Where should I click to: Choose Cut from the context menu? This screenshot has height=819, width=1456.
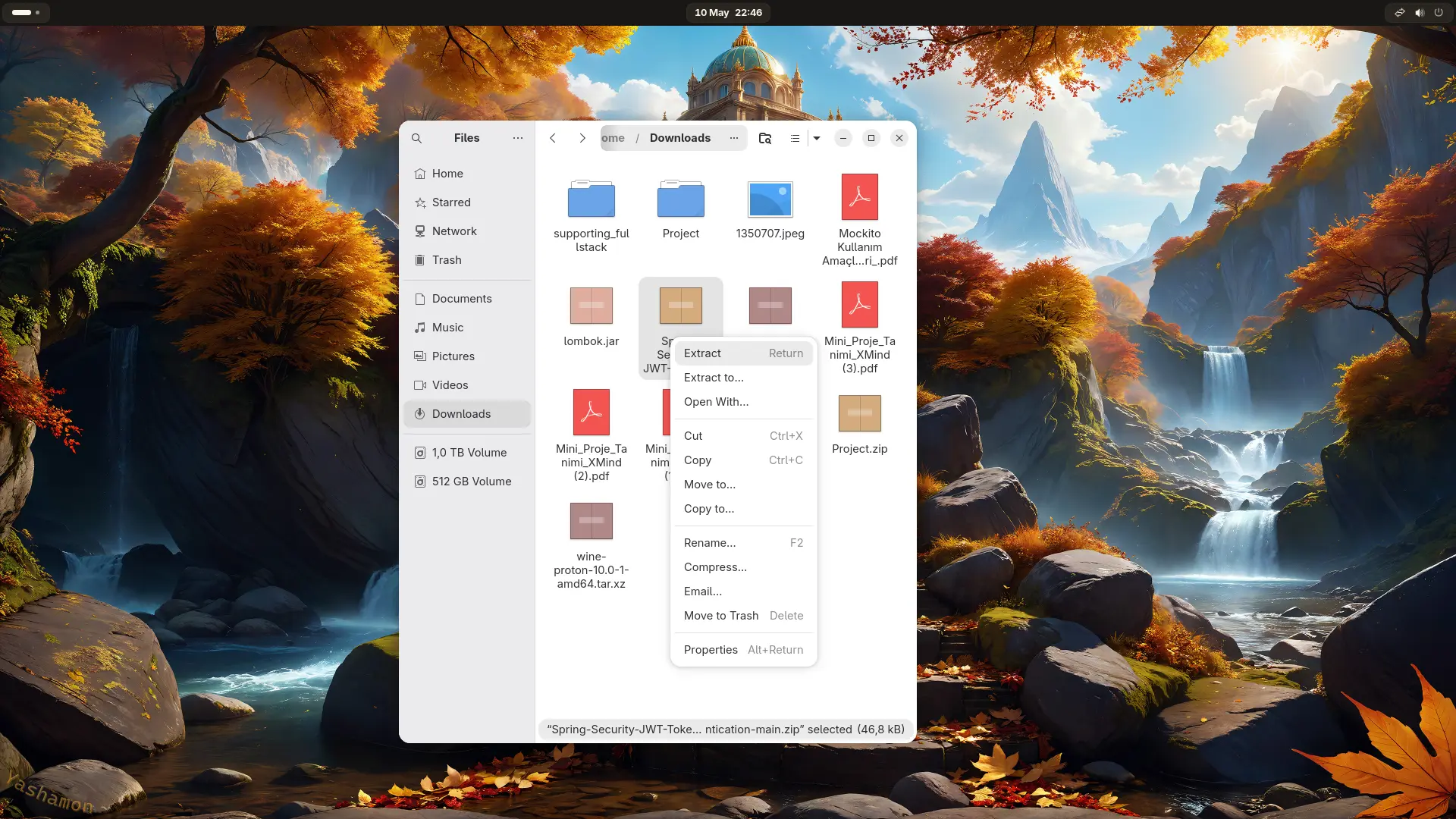tap(743, 436)
